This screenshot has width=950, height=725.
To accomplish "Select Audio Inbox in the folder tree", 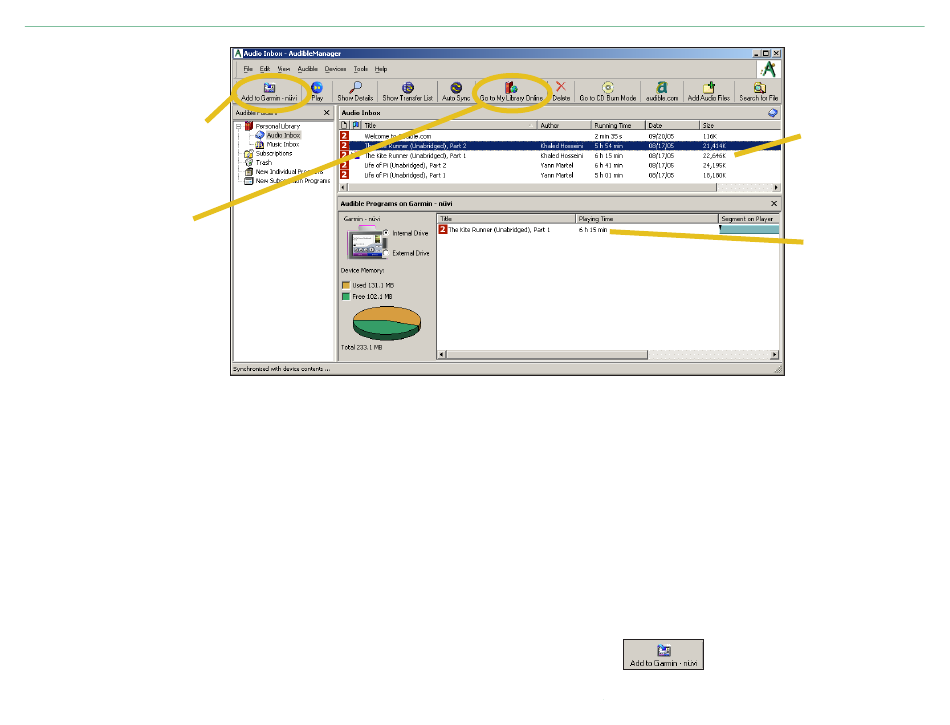I will tap(283, 136).
